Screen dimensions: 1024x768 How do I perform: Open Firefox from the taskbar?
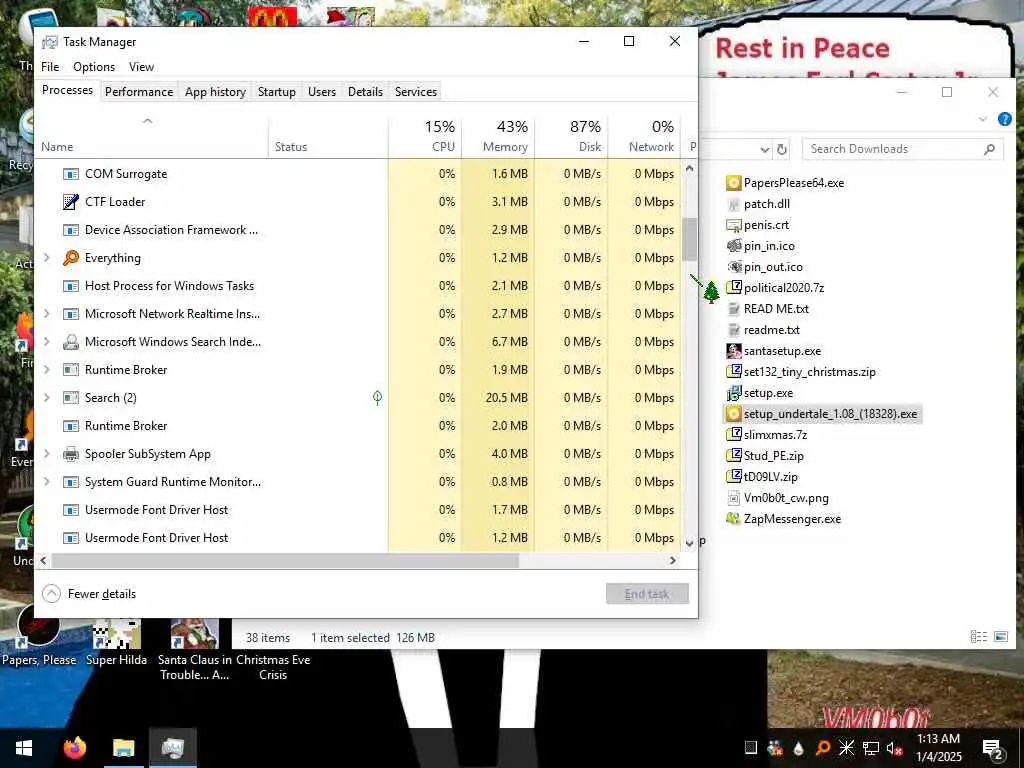point(74,748)
